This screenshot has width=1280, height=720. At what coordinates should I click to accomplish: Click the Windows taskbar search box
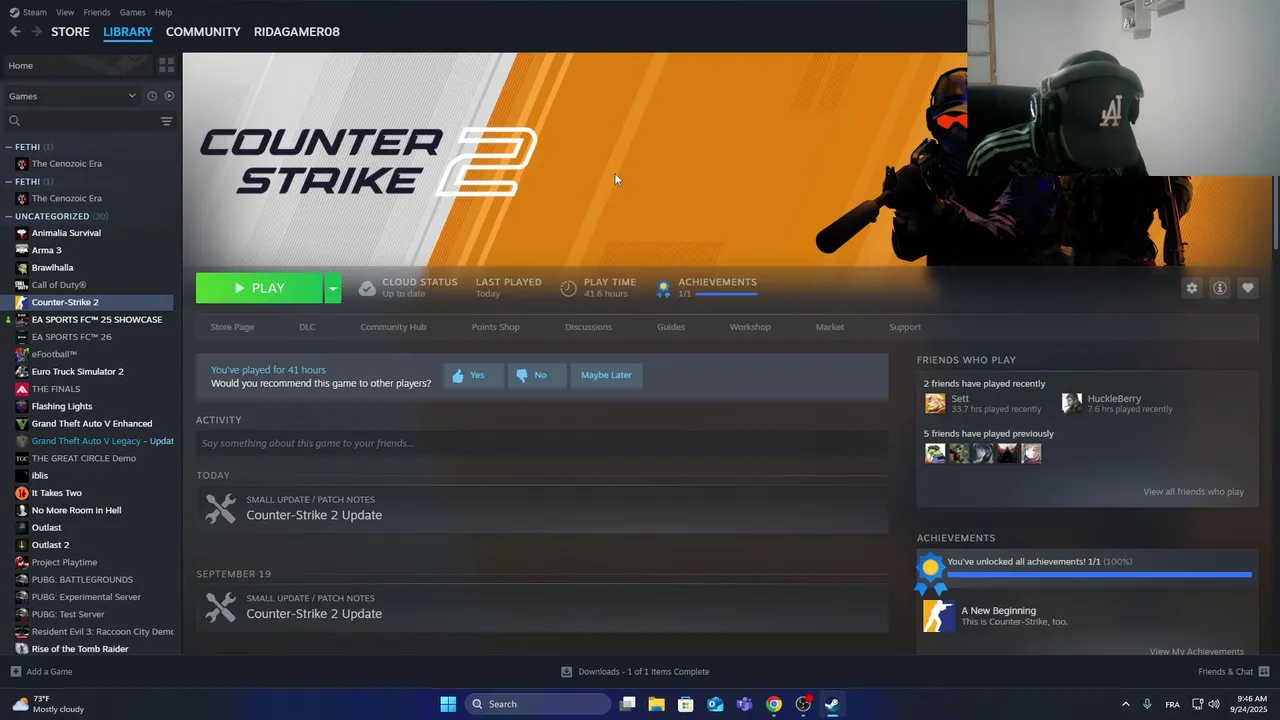click(538, 704)
